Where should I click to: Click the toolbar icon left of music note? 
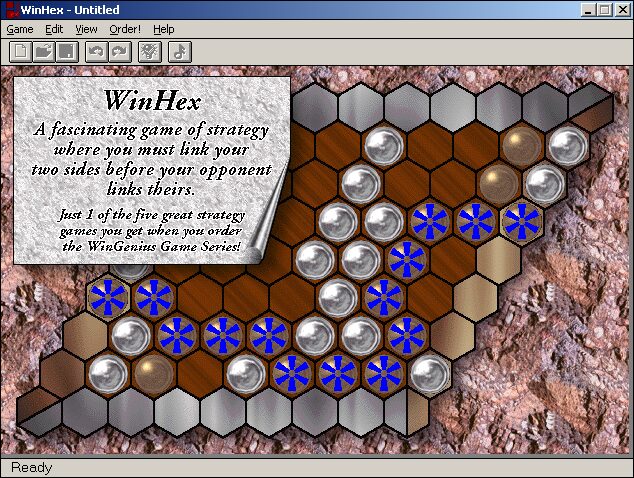[x=149, y=51]
